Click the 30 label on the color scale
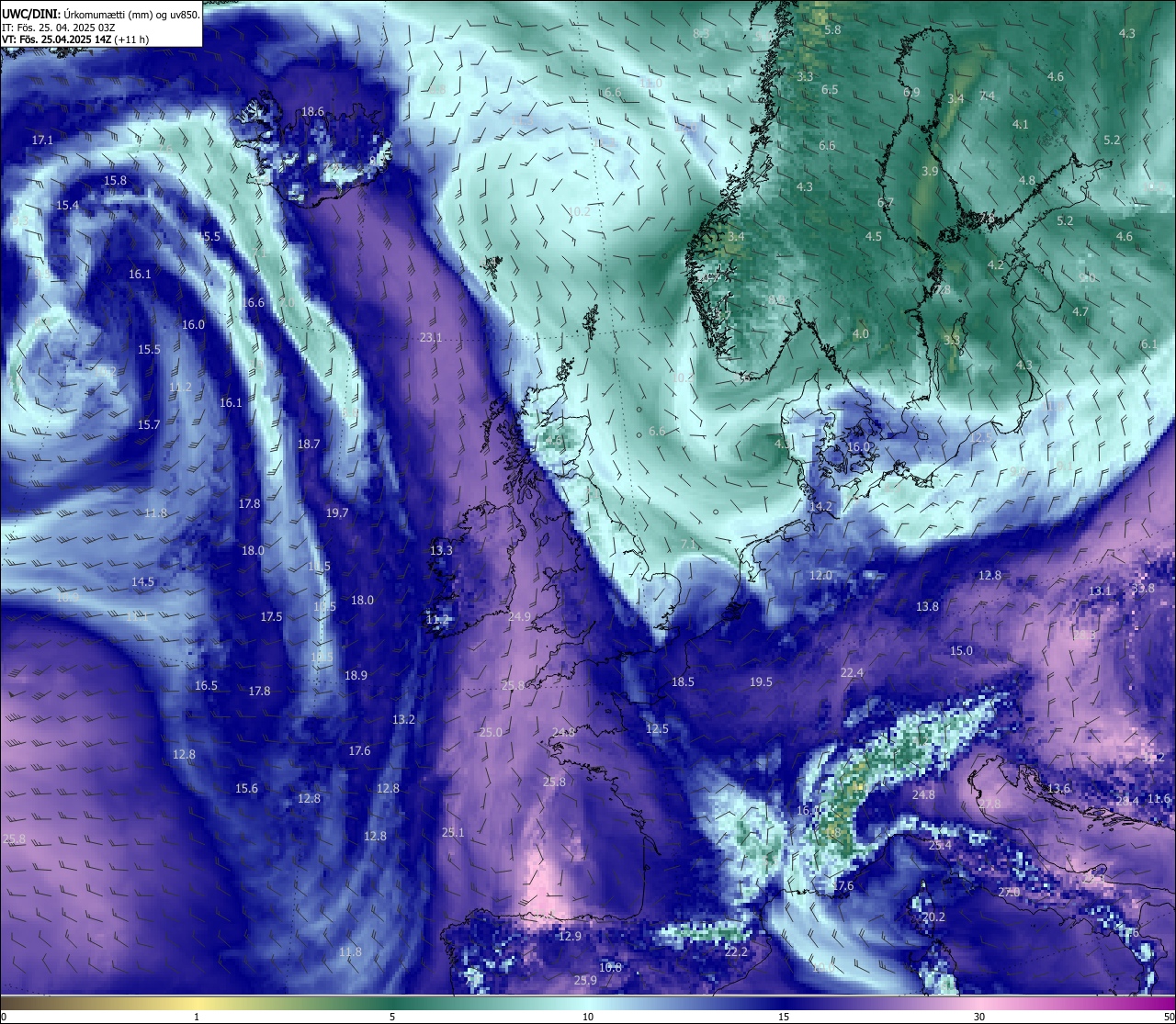Screen dimensions: 1176x1024 point(979,1017)
